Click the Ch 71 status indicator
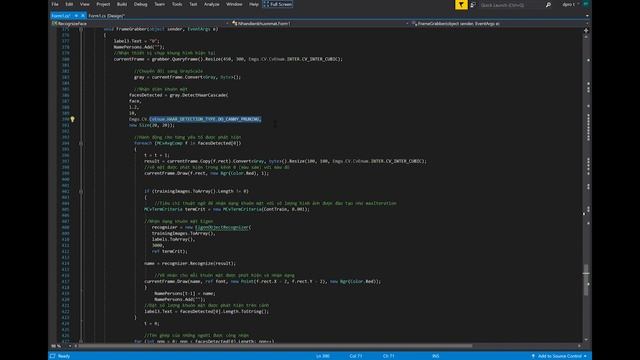 (388, 356)
